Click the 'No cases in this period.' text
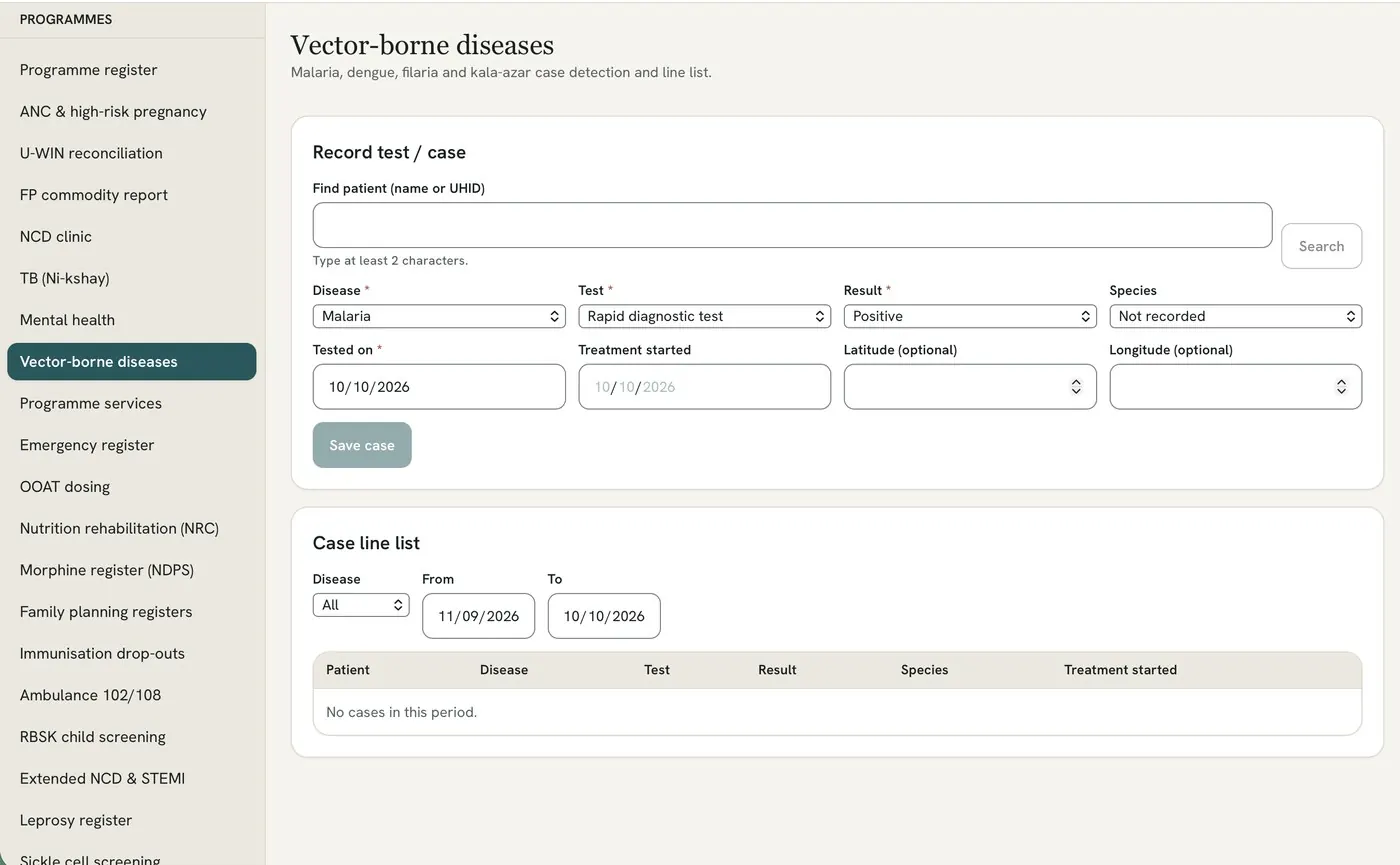The width and height of the screenshot is (1400, 865). [401, 712]
